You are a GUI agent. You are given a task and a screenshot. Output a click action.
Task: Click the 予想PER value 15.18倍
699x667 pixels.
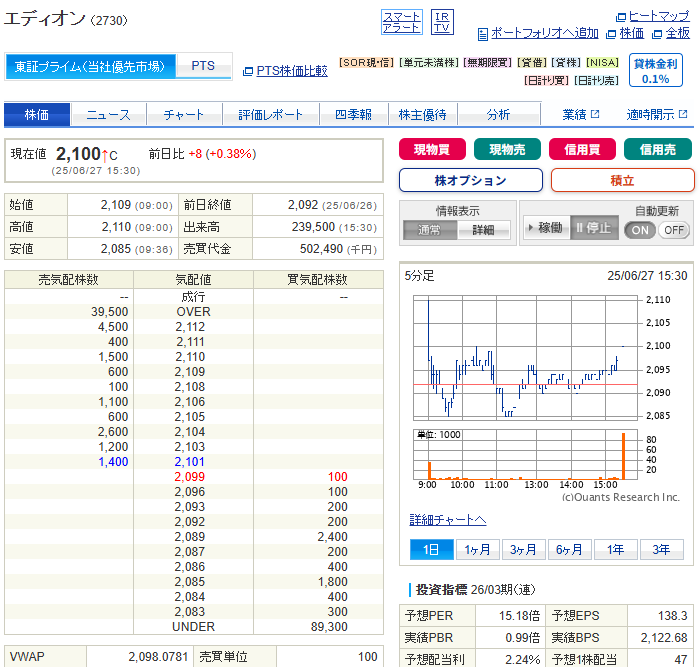tap(519, 616)
